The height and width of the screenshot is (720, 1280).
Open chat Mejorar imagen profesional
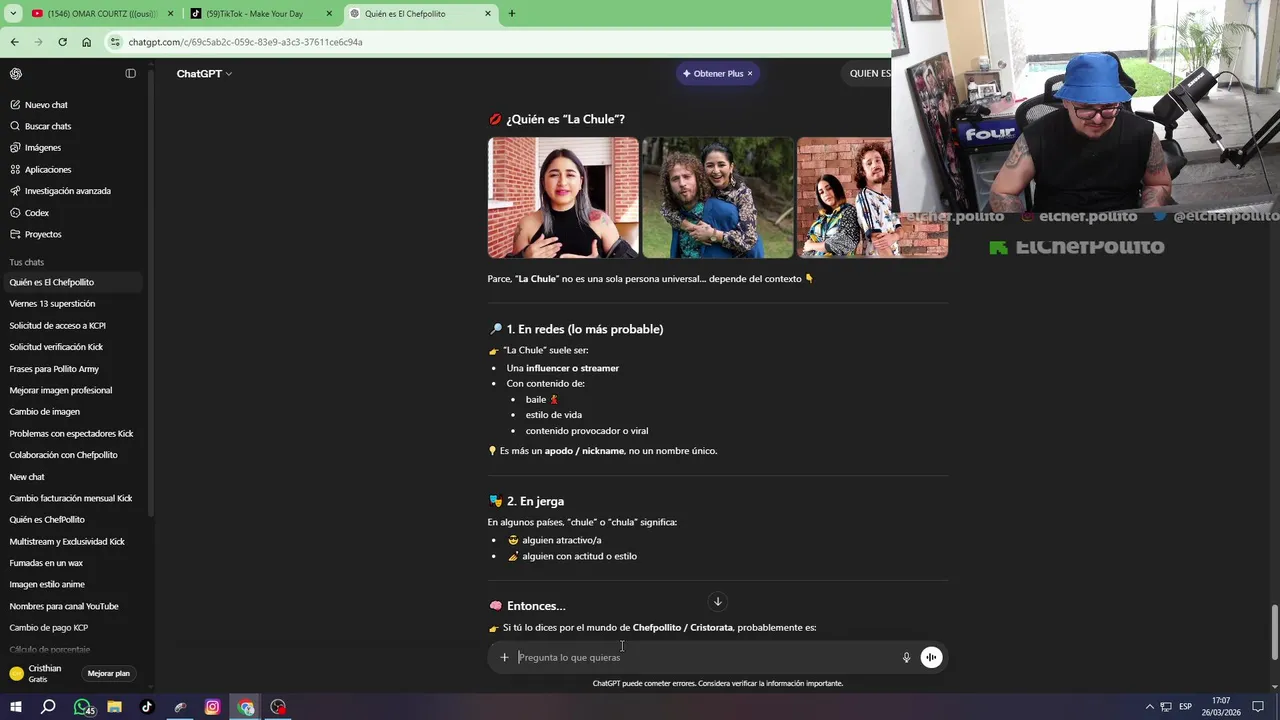[x=72, y=390]
